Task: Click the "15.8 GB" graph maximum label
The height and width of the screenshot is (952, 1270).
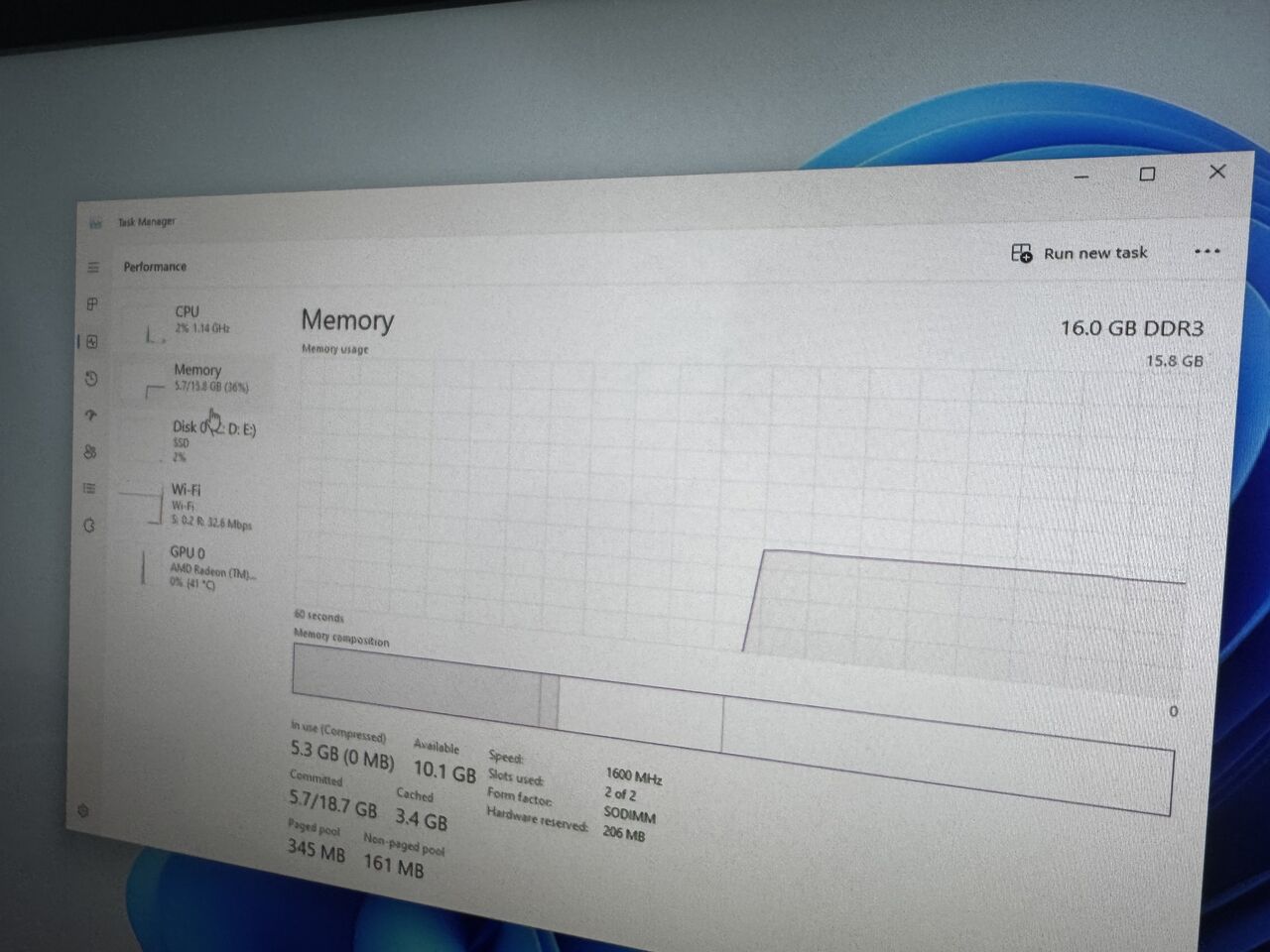Action: pos(1175,361)
